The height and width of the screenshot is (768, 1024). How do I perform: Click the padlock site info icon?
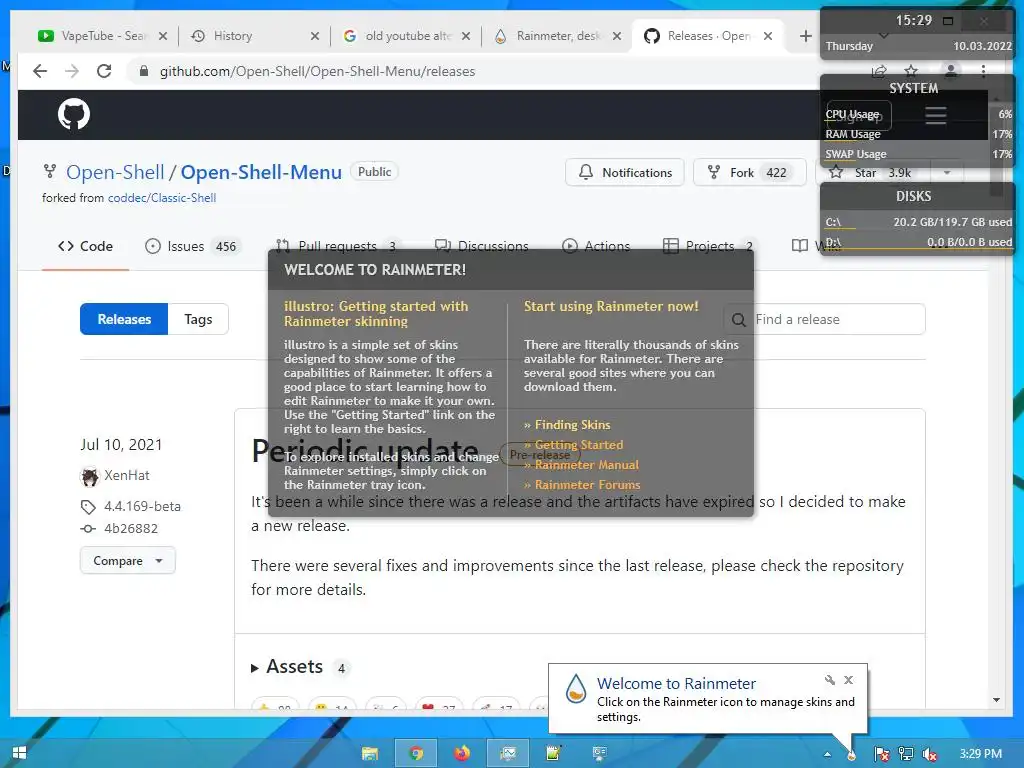[144, 71]
